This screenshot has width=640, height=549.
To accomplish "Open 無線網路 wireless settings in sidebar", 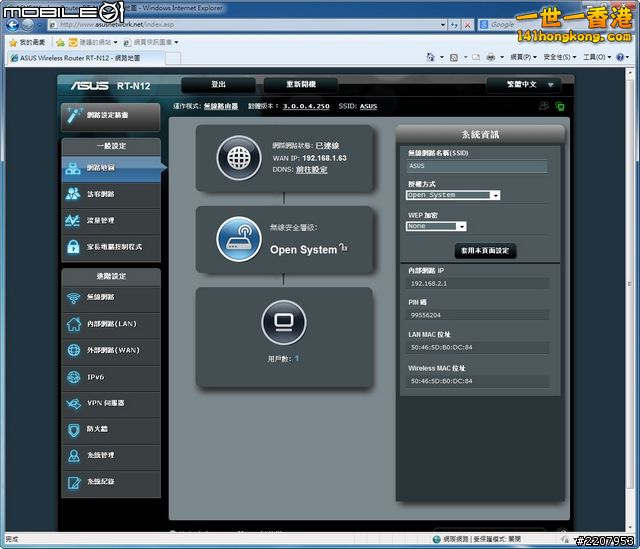I will coord(110,298).
